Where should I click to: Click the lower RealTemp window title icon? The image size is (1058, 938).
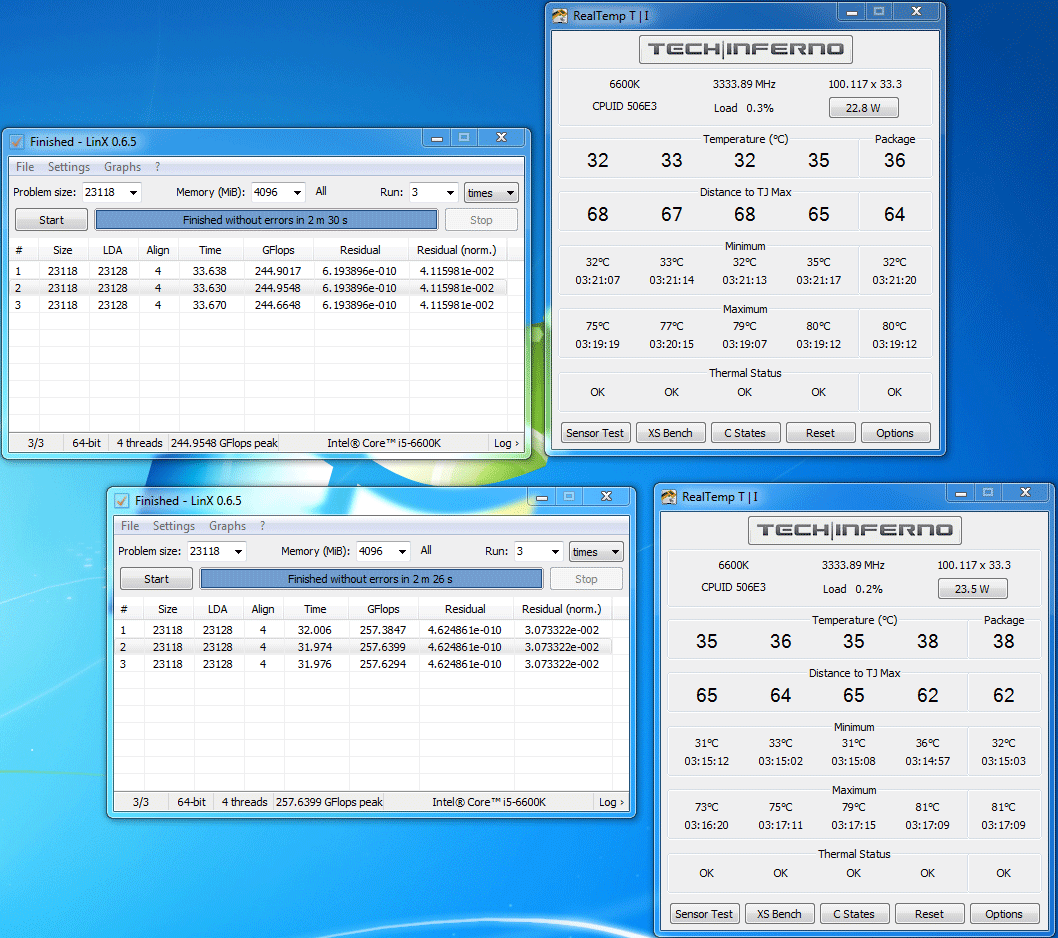(x=669, y=497)
